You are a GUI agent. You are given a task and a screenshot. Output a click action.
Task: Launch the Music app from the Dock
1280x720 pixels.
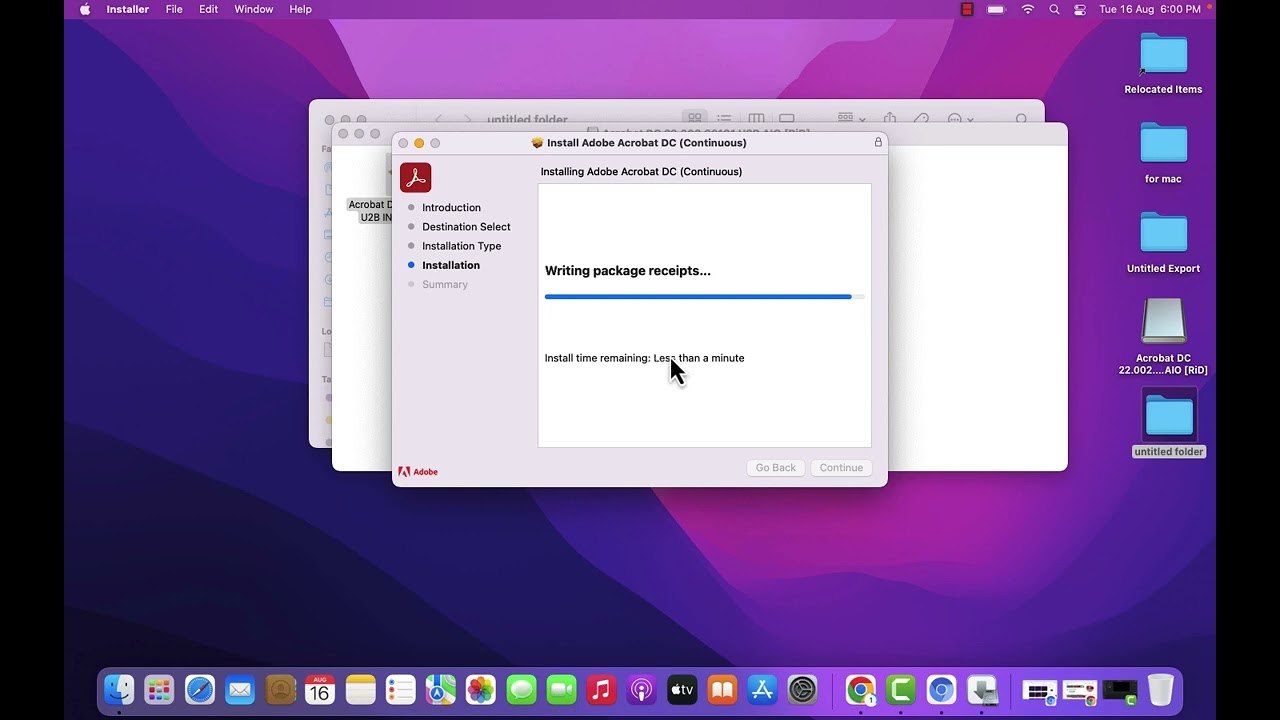(x=601, y=689)
